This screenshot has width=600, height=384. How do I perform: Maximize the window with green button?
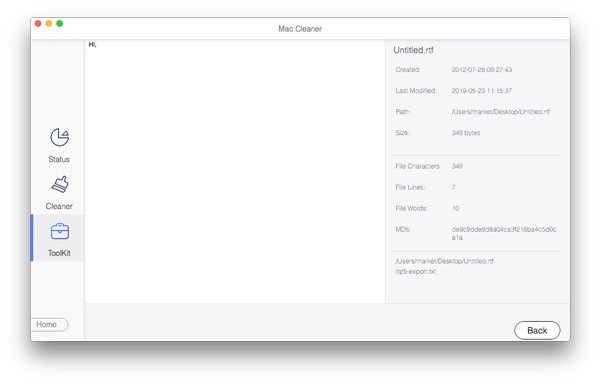(x=60, y=23)
